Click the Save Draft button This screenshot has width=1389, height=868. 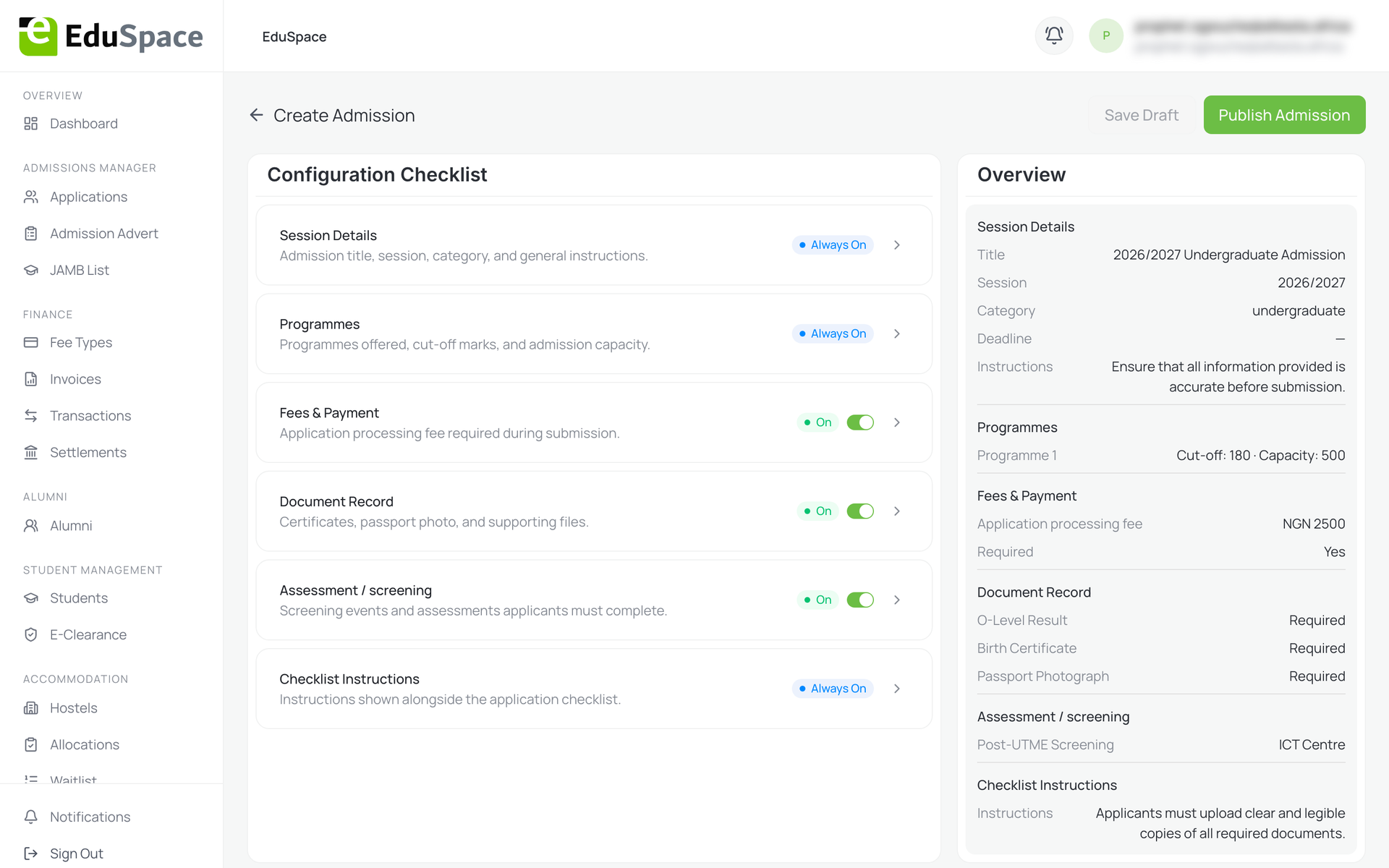point(1141,115)
